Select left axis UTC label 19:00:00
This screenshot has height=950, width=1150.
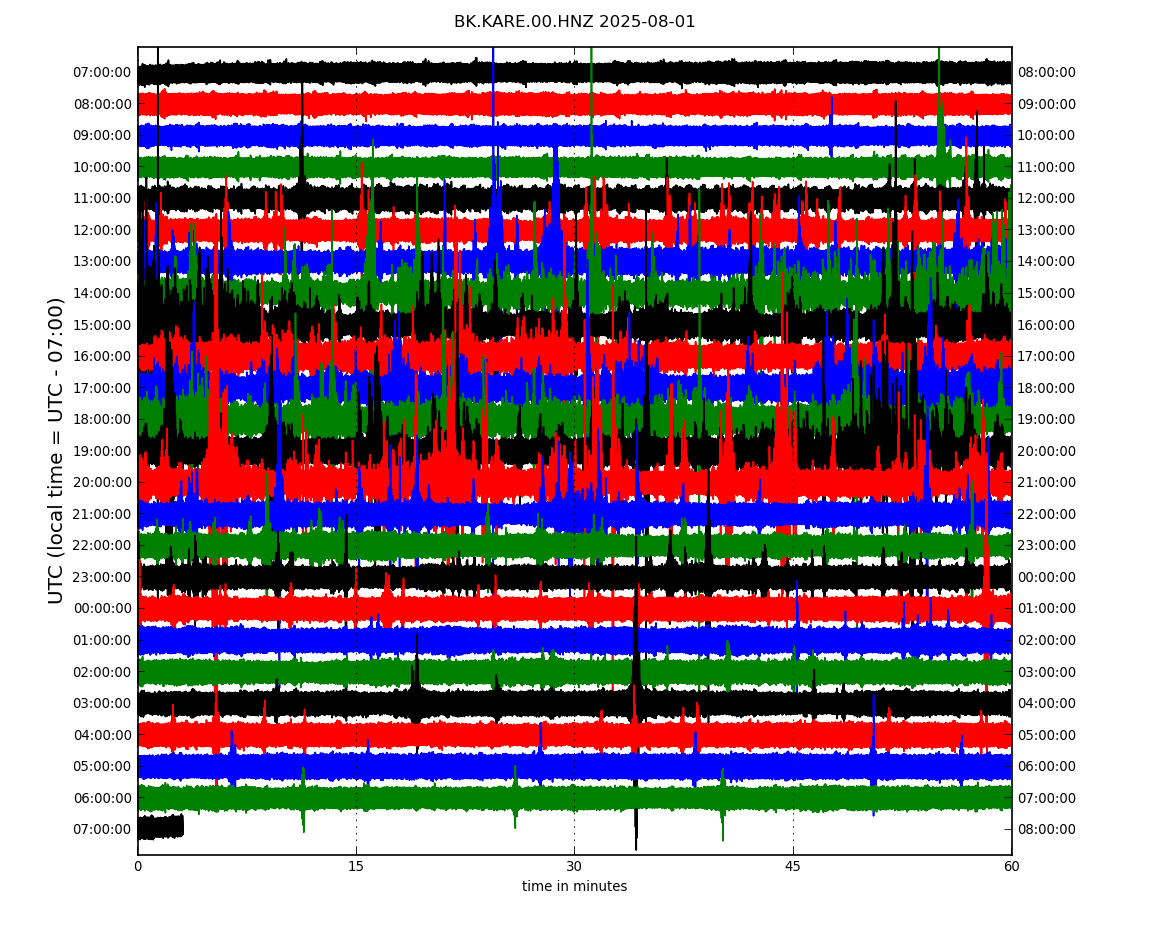(x=103, y=451)
